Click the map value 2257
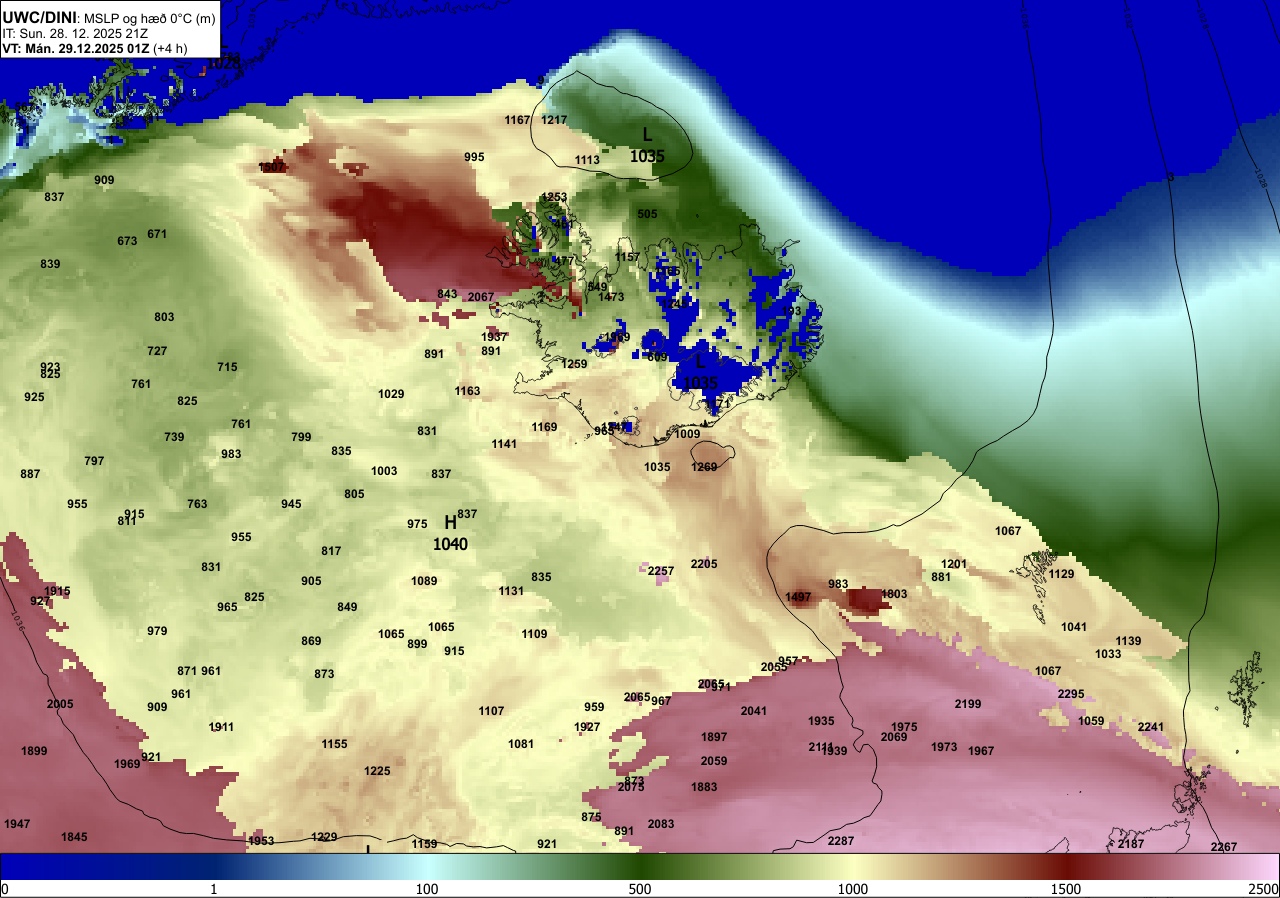 pos(661,571)
